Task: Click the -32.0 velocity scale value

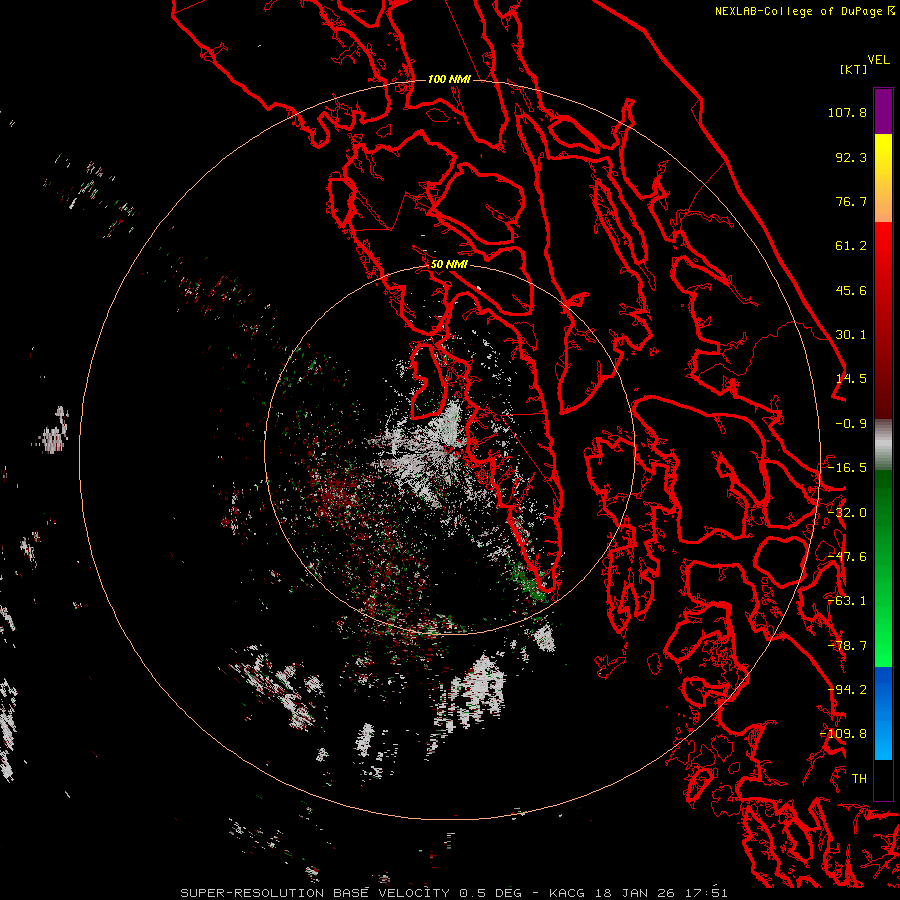Action: (847, 513)
